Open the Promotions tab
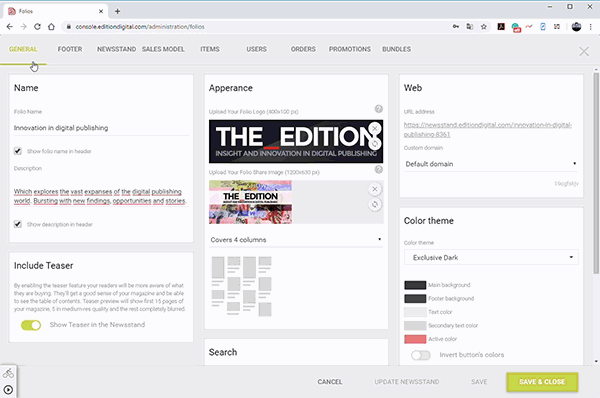 coord(350,49)
